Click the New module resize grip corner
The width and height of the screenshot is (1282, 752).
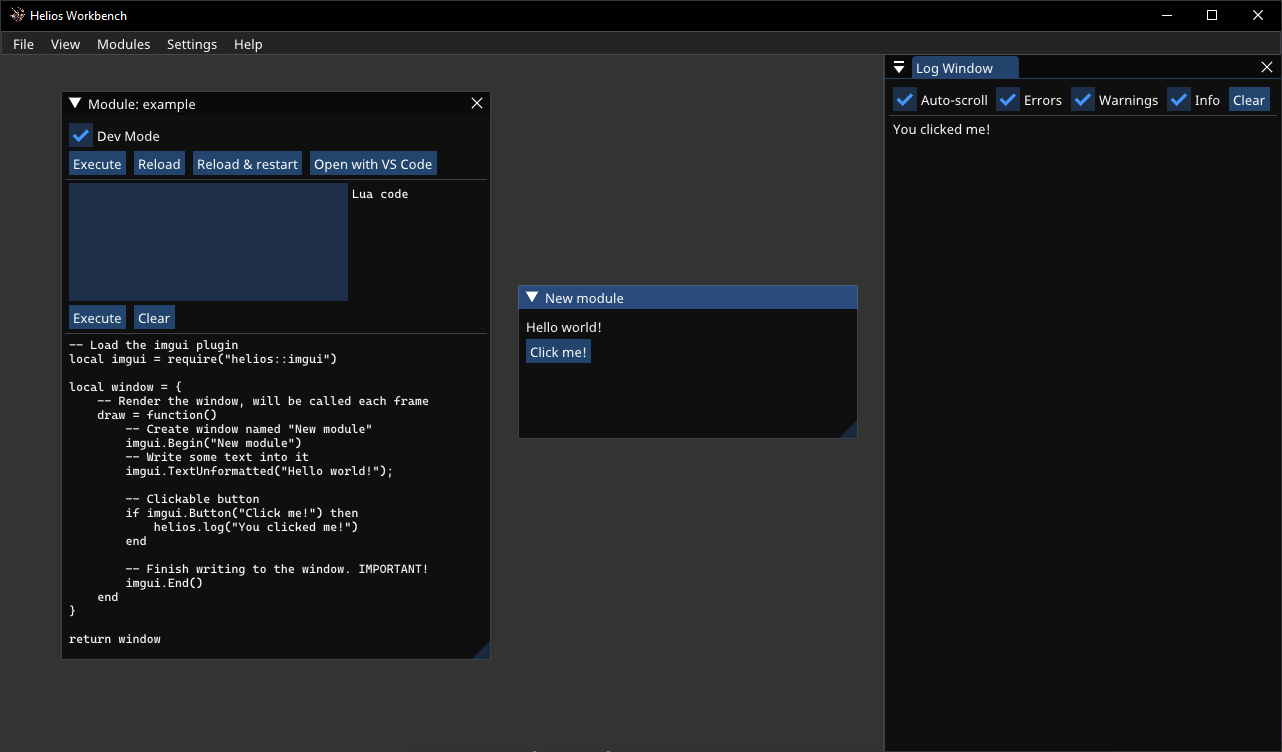849,430
